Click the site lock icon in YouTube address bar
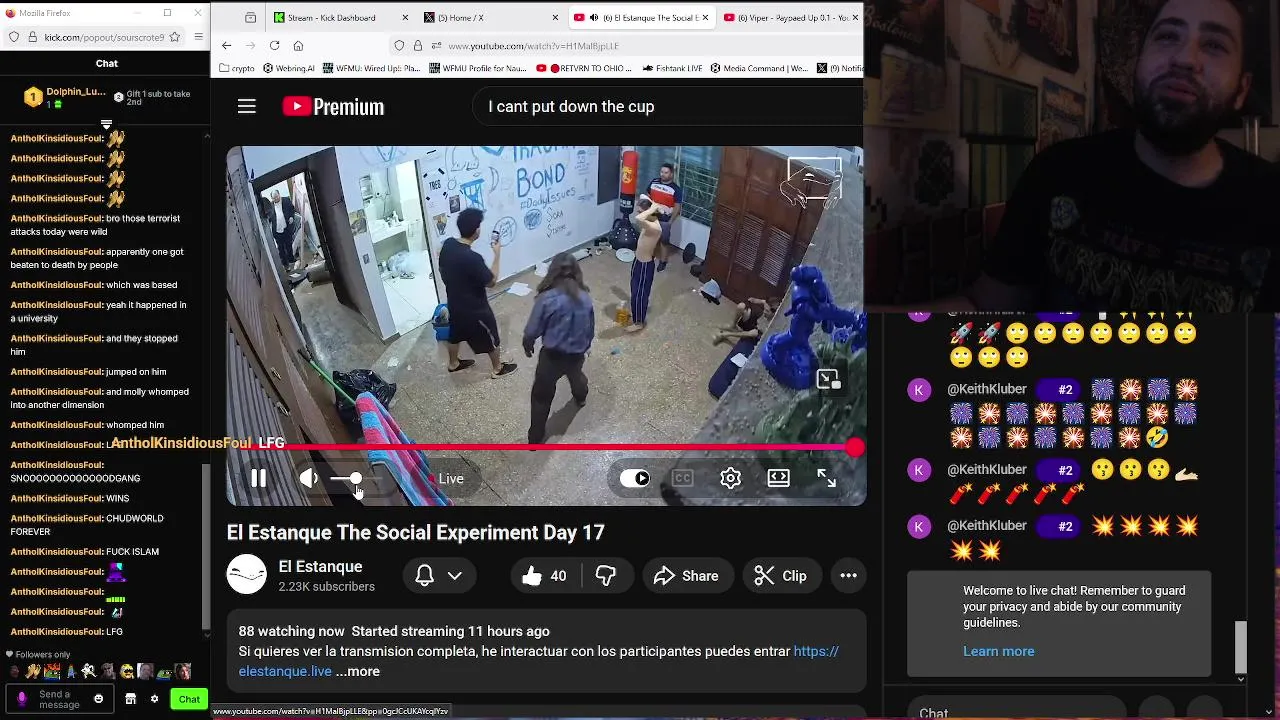This screenshot has width=1280, height=720. tap(417, 46)
